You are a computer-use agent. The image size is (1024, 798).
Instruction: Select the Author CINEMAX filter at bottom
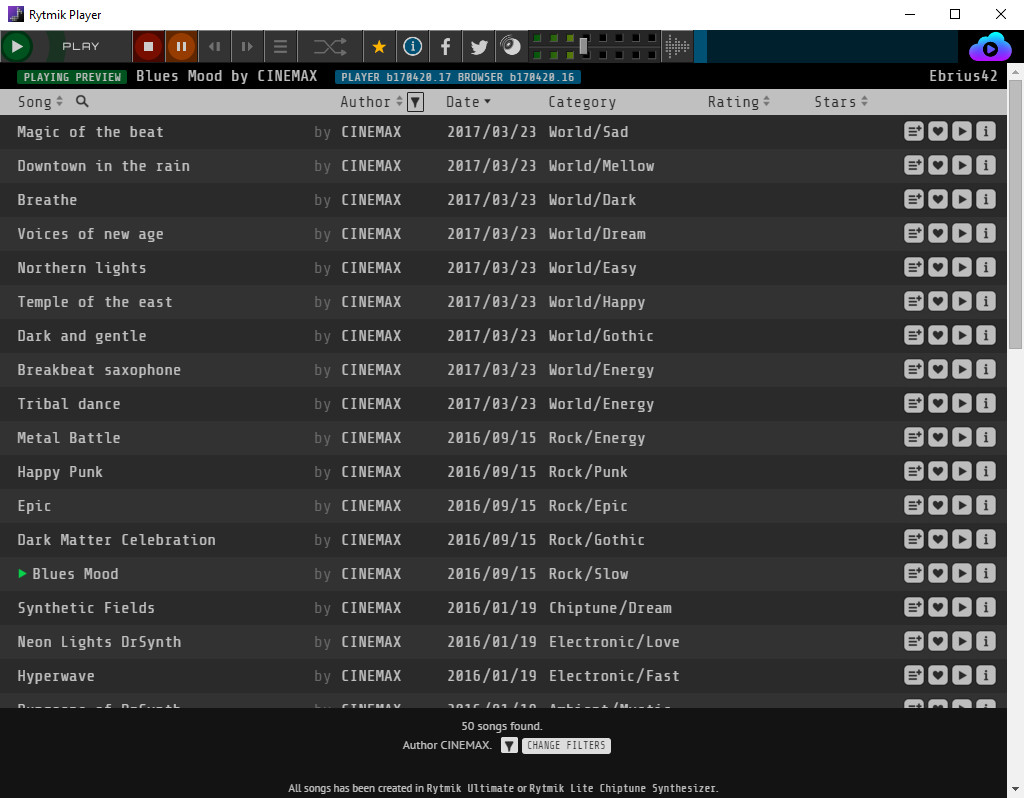tap(446, 745)
